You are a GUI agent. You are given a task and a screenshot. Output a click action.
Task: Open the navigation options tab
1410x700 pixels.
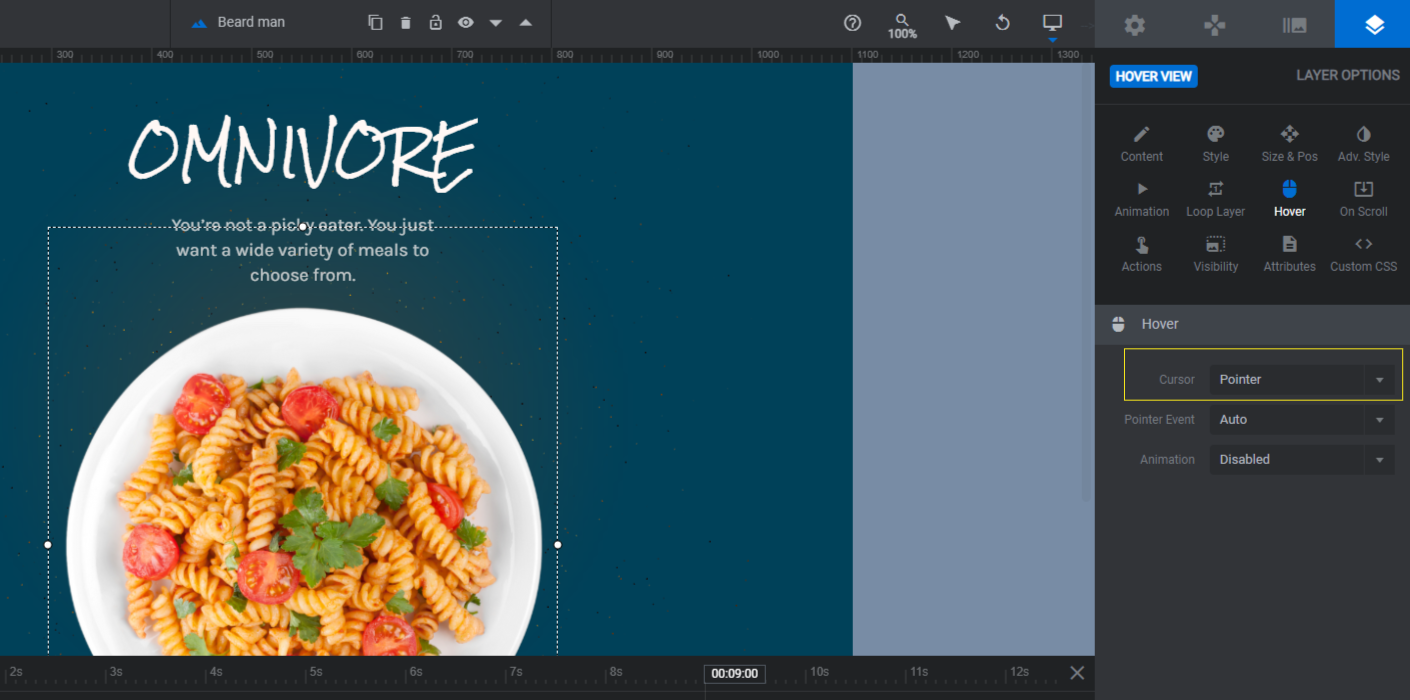[x=1215, y=24]
